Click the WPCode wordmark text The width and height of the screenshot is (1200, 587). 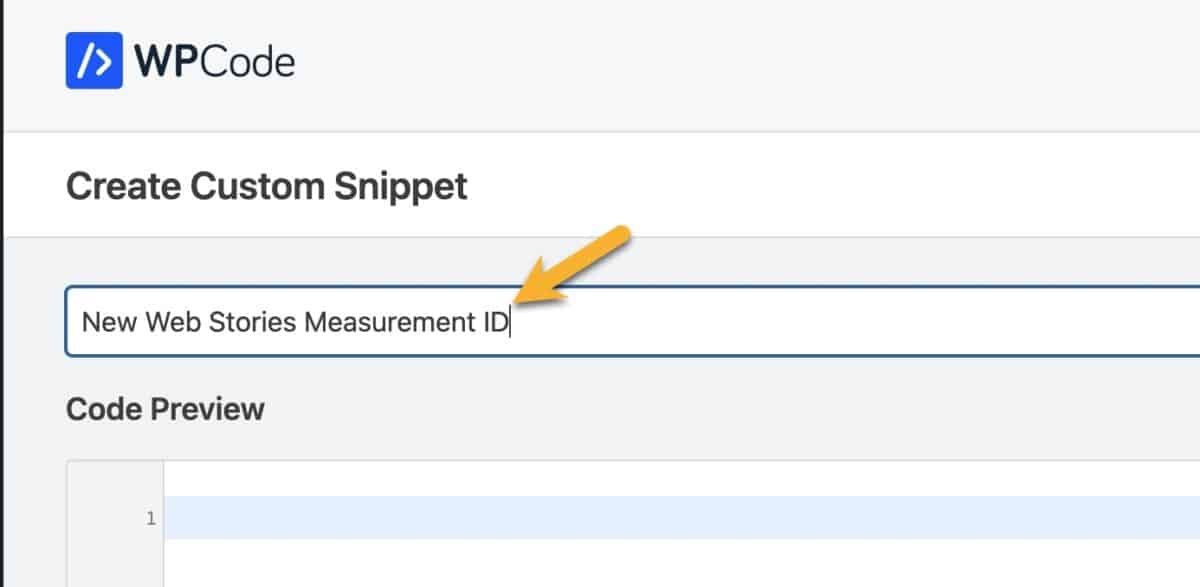(x=215, y=60)
